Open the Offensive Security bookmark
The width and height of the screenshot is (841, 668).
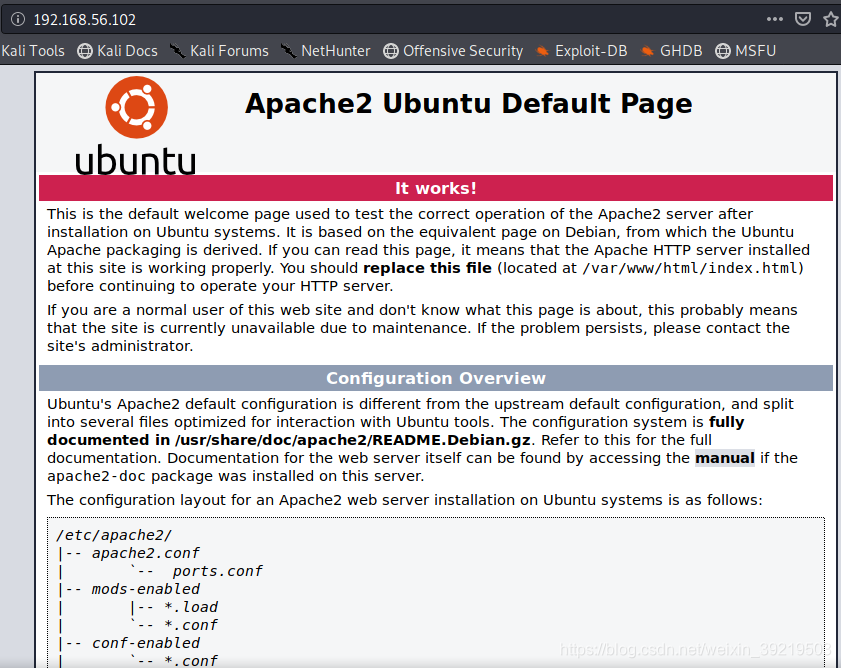(453, 51)
